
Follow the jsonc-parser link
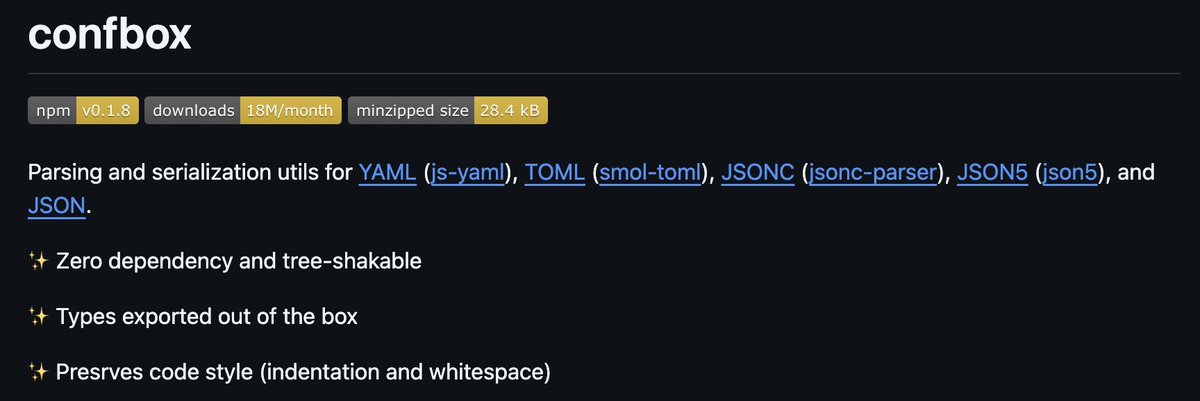[x=873, y=173]
